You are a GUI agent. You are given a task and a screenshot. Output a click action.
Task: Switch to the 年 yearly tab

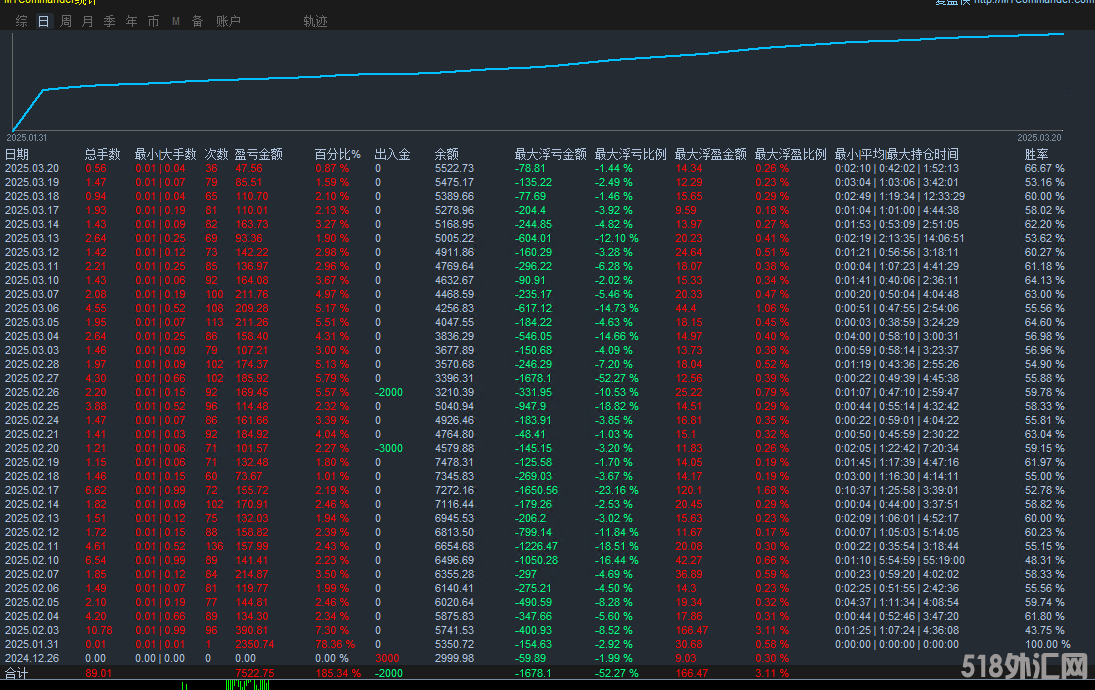click(x=131, y=21)
